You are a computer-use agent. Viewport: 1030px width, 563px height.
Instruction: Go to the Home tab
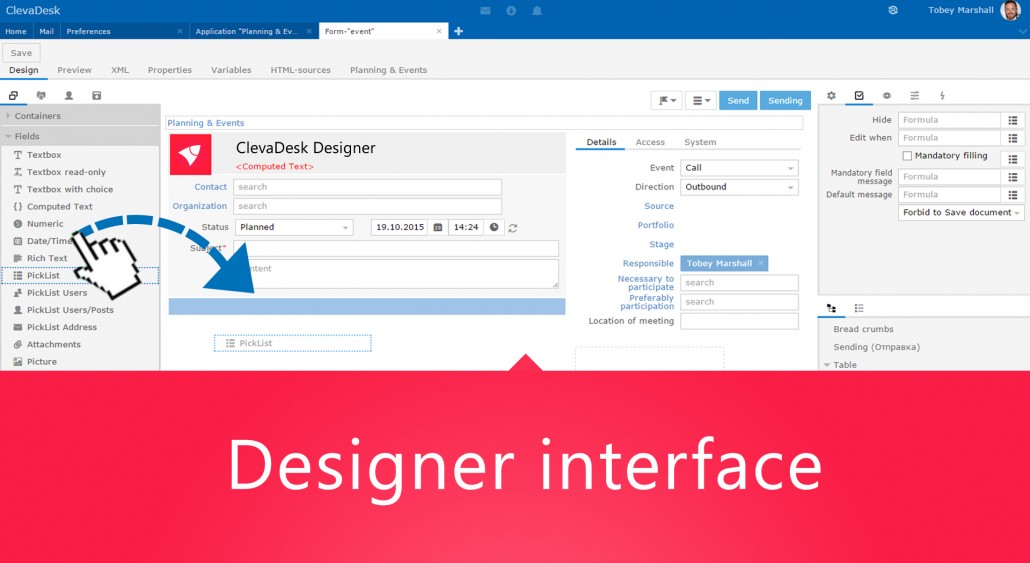(16, 31)
